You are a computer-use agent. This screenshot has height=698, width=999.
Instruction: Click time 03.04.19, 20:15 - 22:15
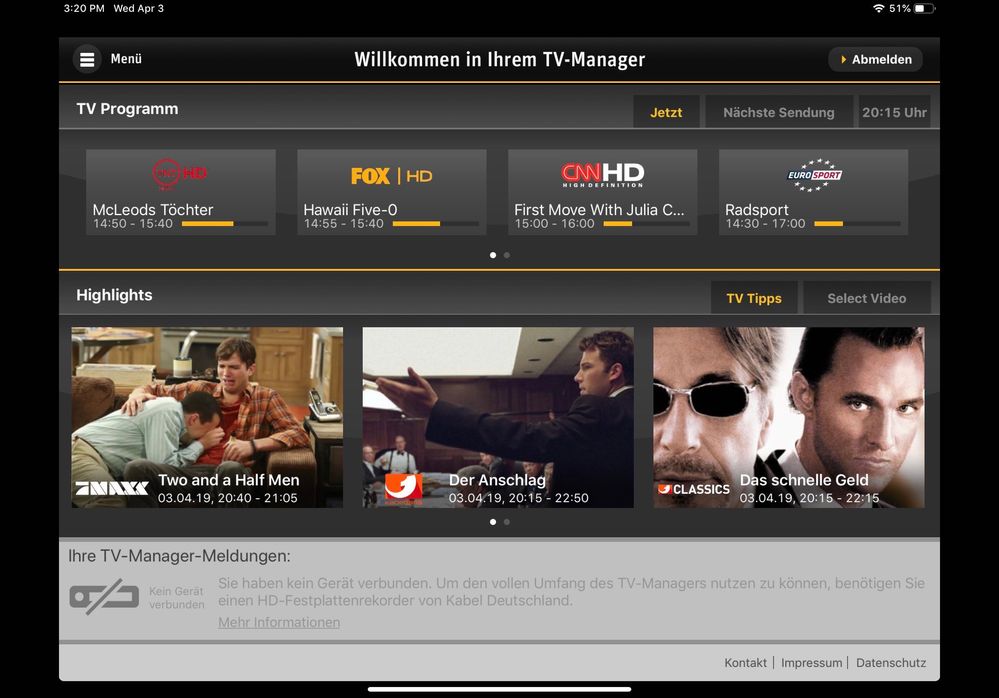pos(809,498)
